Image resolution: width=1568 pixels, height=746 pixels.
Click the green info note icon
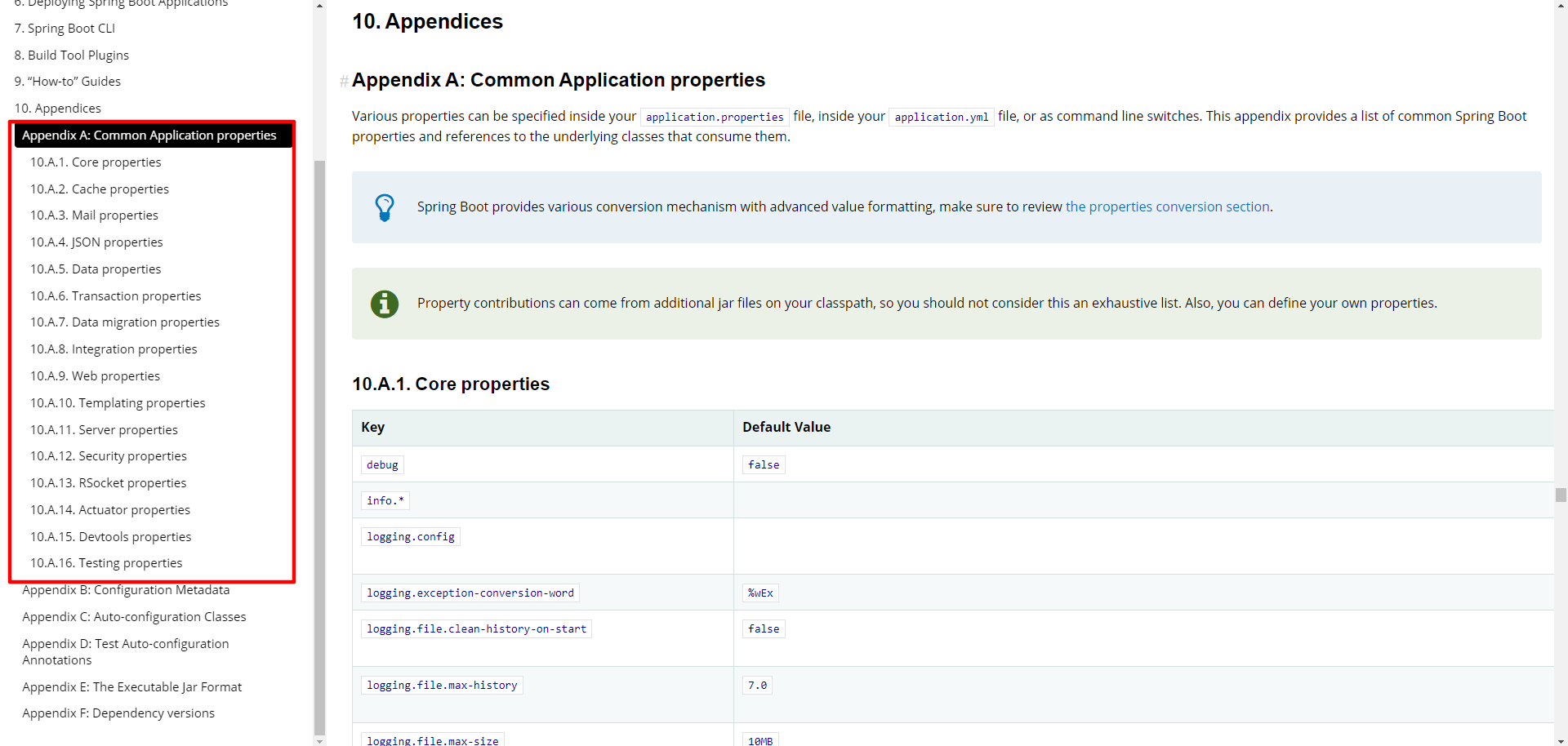384,304
